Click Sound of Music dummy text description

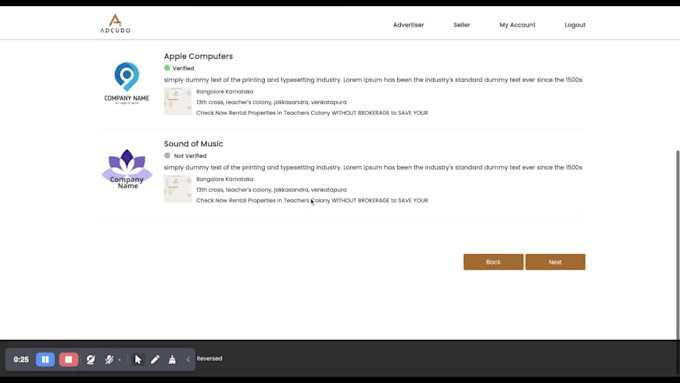coord(373,167)
